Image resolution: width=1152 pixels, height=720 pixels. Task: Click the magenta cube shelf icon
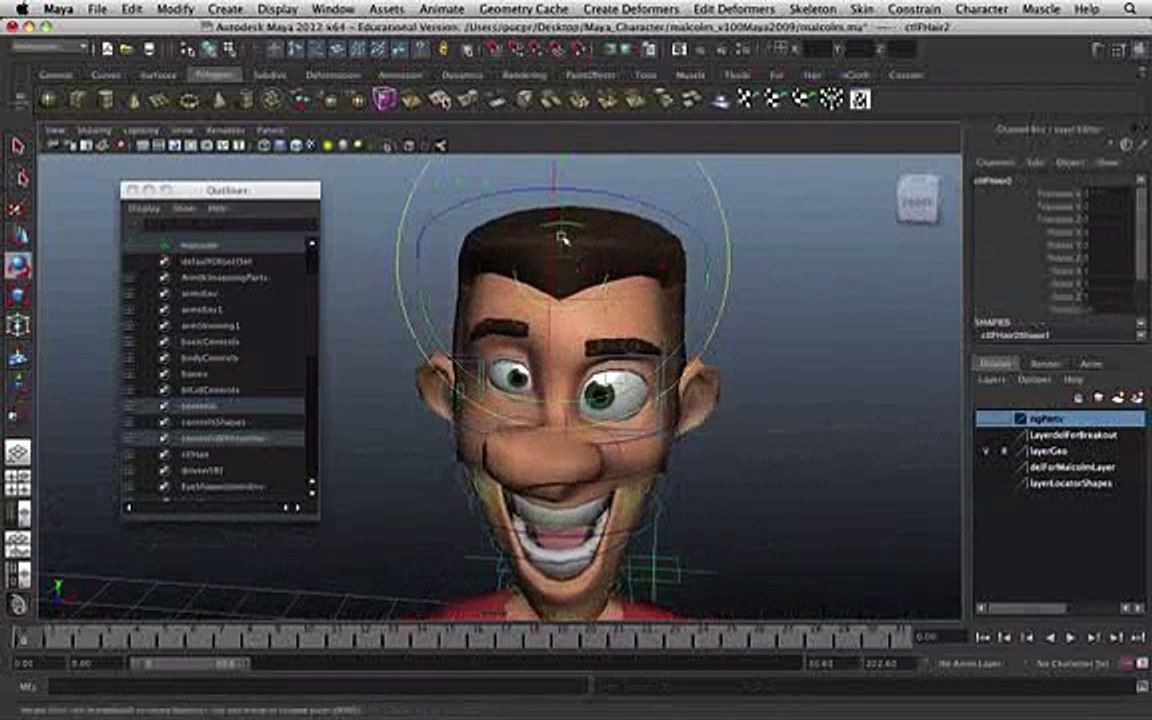[x=384, y=98]
